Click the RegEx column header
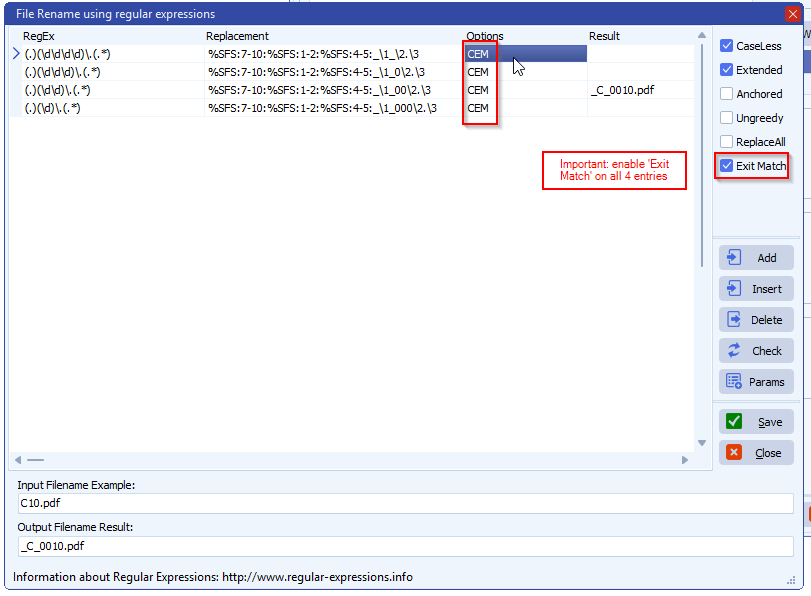This screenshot has width=811, height=596. (39, 36)
